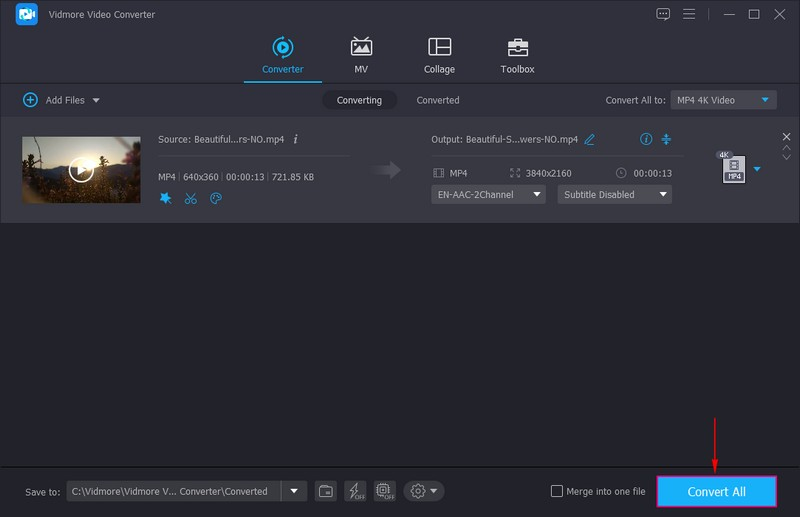Open the Subtitle Disabled dropdown

(614, 195)
